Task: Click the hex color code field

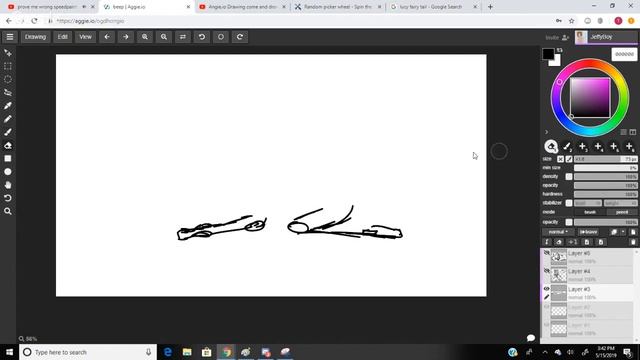Action: pos(624,54)
